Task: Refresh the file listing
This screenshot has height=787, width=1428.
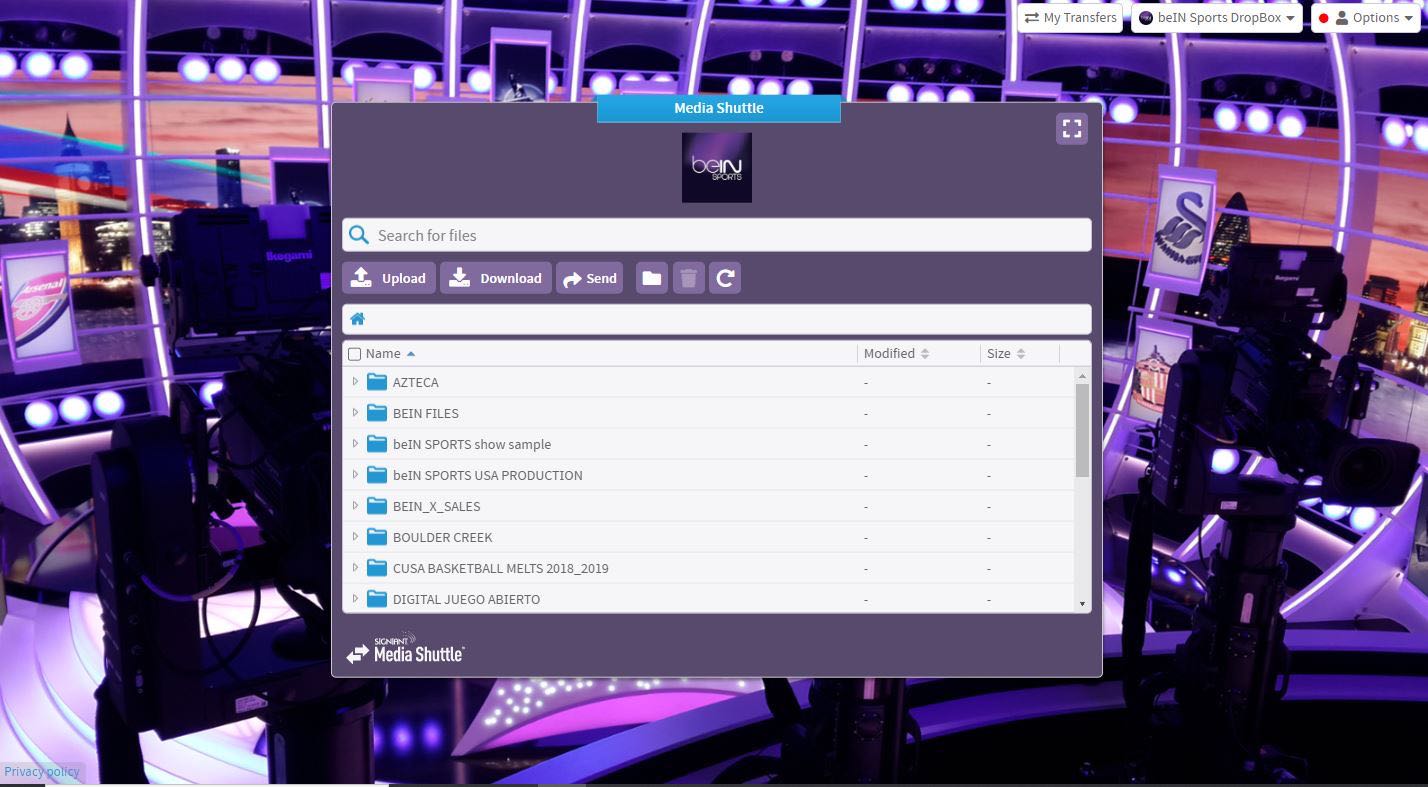Action: click(x=725, y=277)
